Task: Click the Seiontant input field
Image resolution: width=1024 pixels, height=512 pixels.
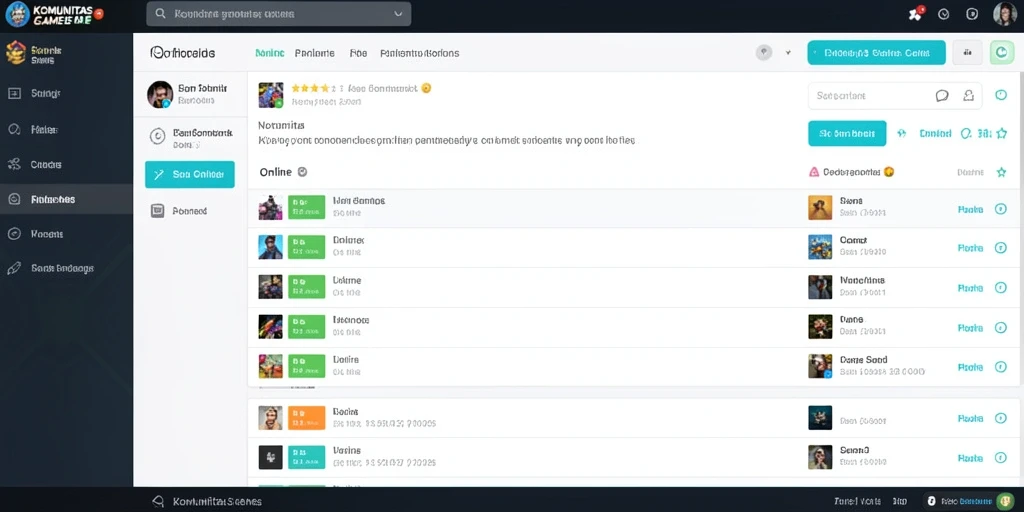Action: [895, 96]
